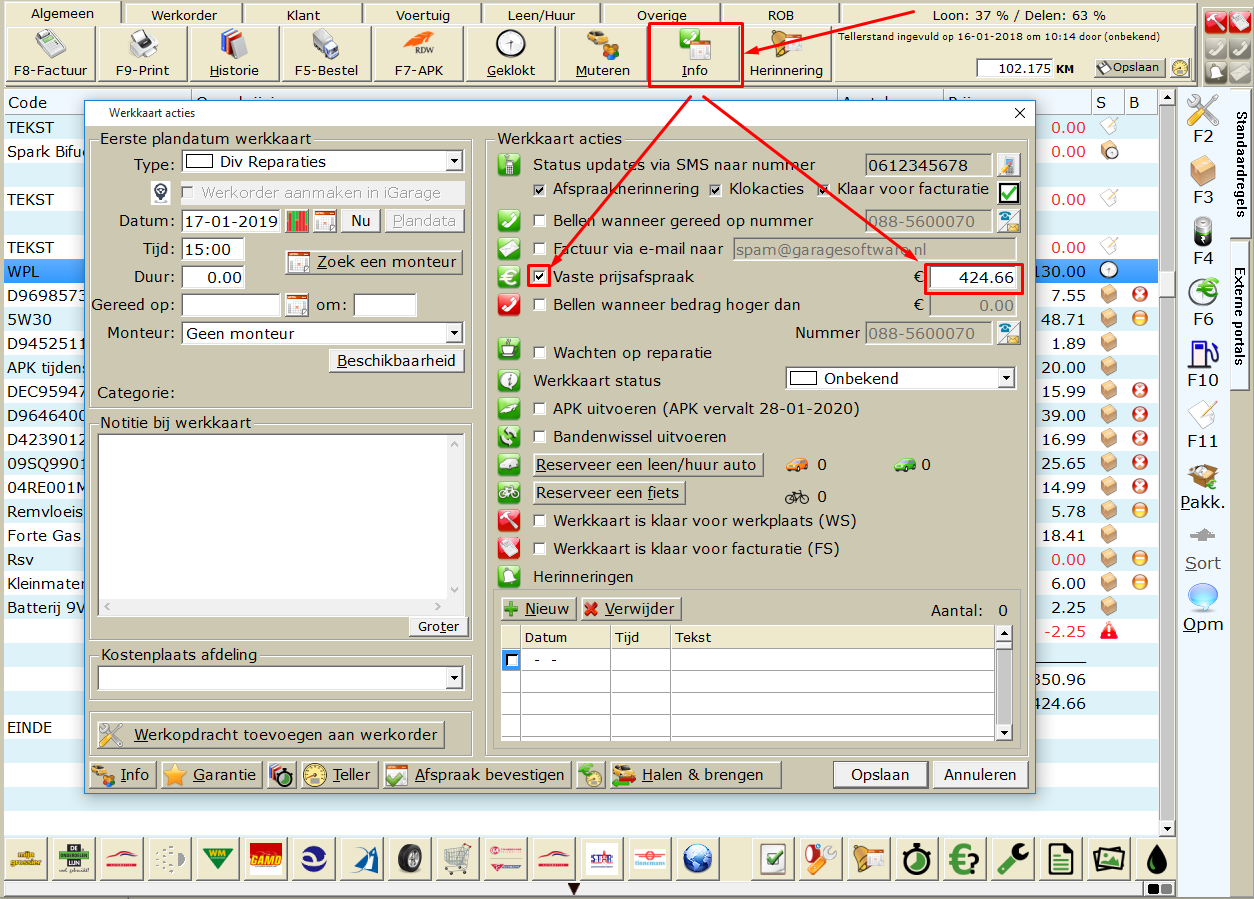Tick the Bandenwissel uitvoeren checkbox
The height and width of the screenshot is (899, 1254).
pos(540,437)
